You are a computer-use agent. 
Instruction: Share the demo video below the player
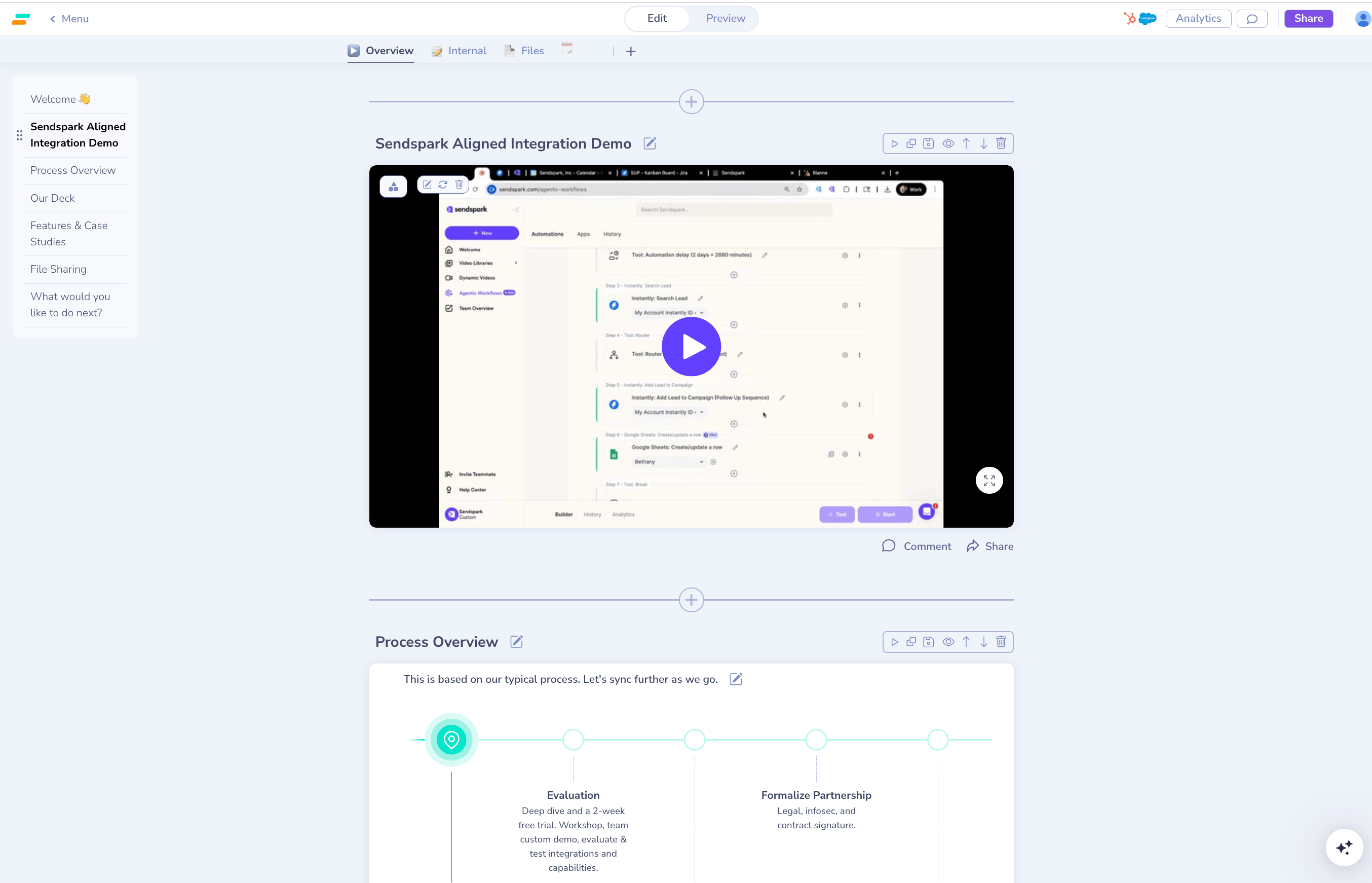point(990,546)
